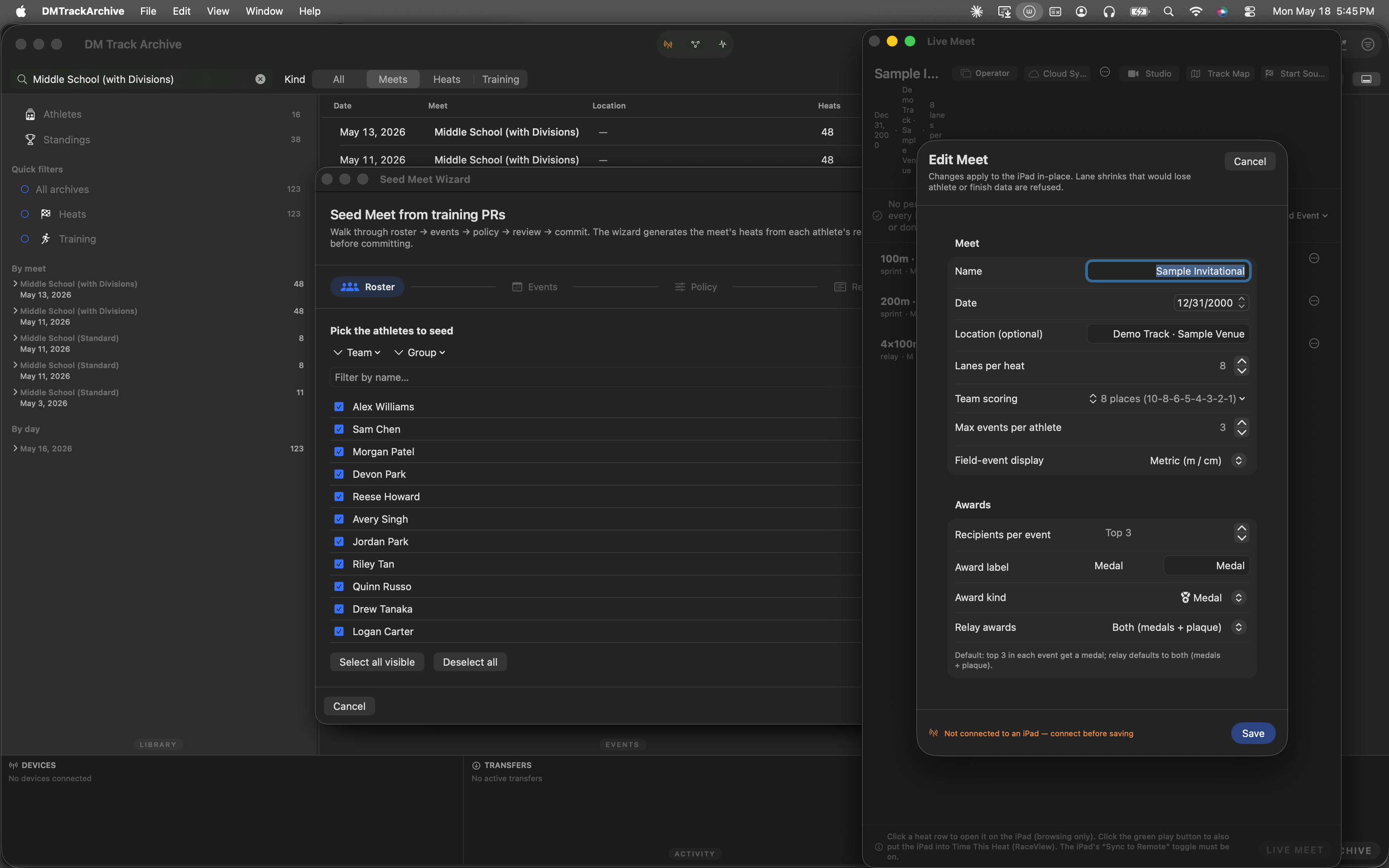
Task: Click the Recipients per event stepper
Action: coord(1241,533)
